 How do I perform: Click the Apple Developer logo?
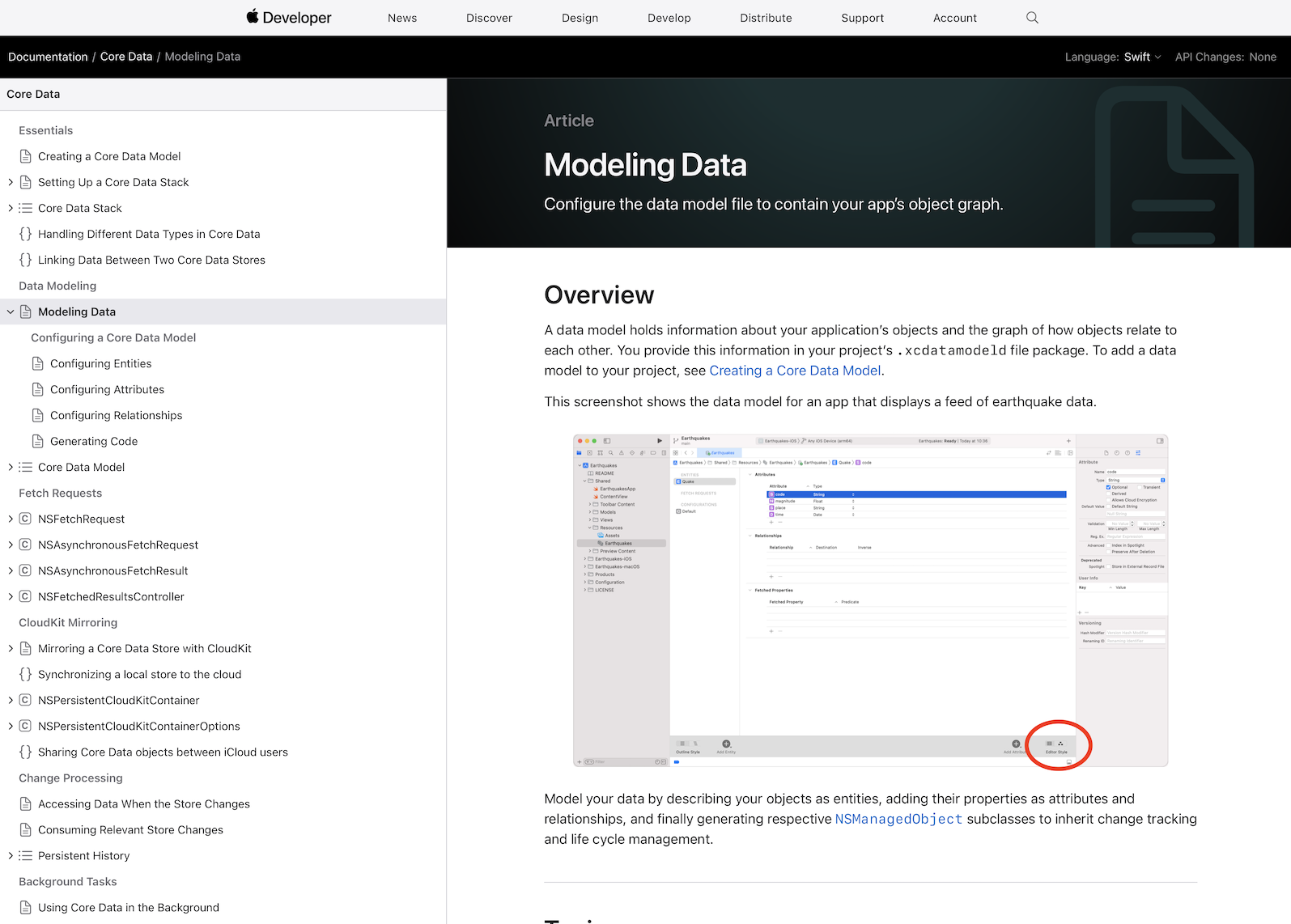[x=289, y=17]
